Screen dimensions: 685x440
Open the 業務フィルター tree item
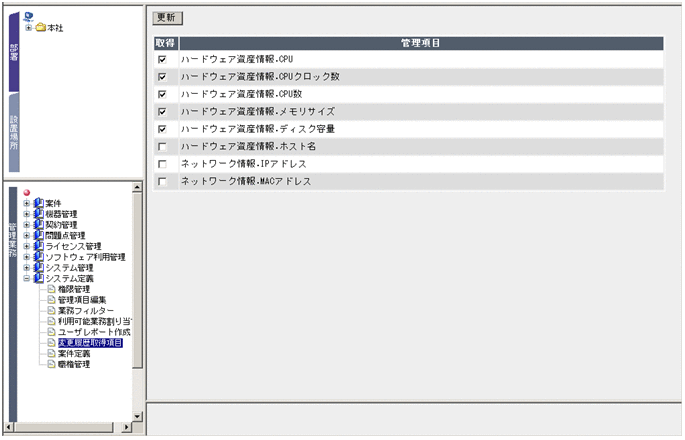coord(86,311)
